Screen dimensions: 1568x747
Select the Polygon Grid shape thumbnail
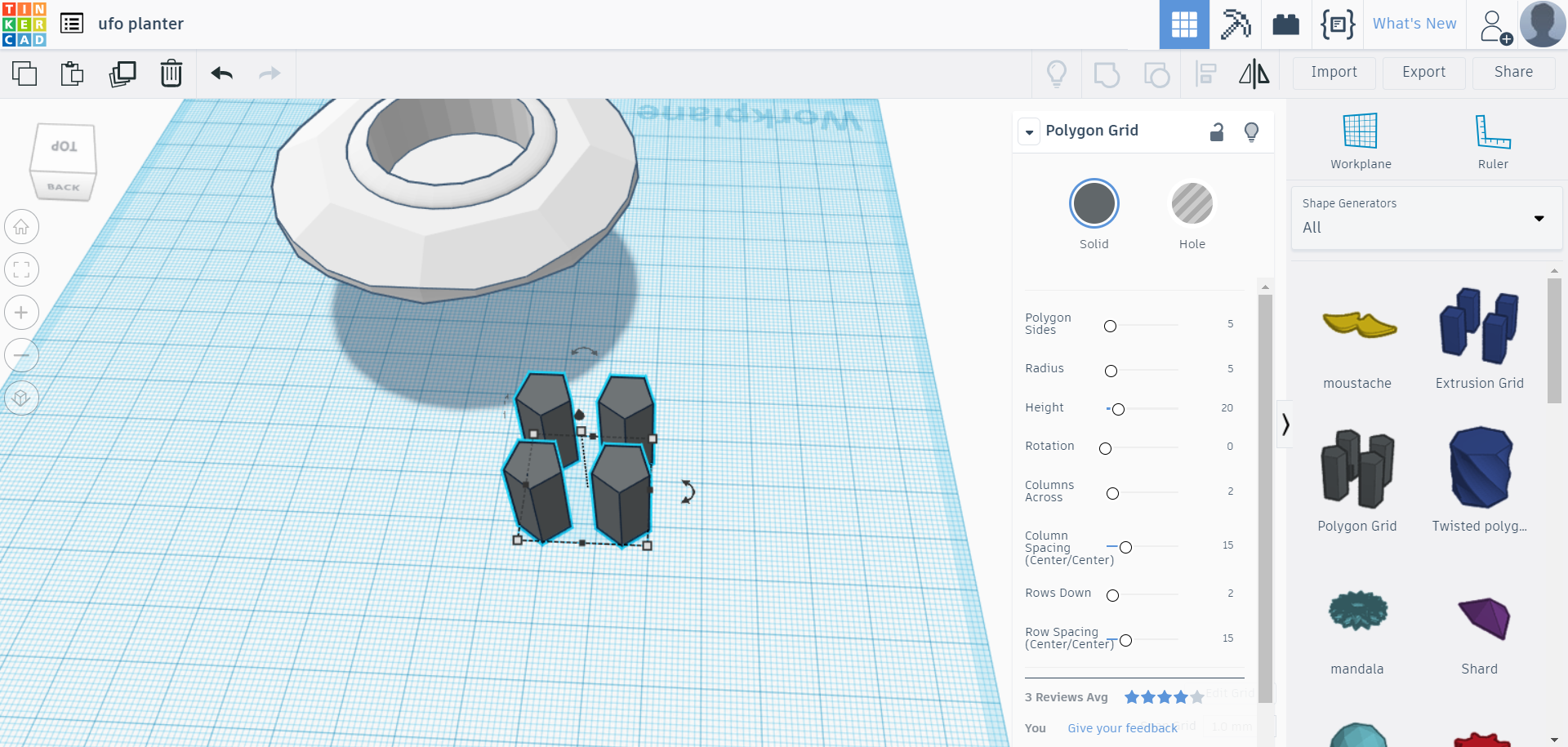(x=1357, y=468)
